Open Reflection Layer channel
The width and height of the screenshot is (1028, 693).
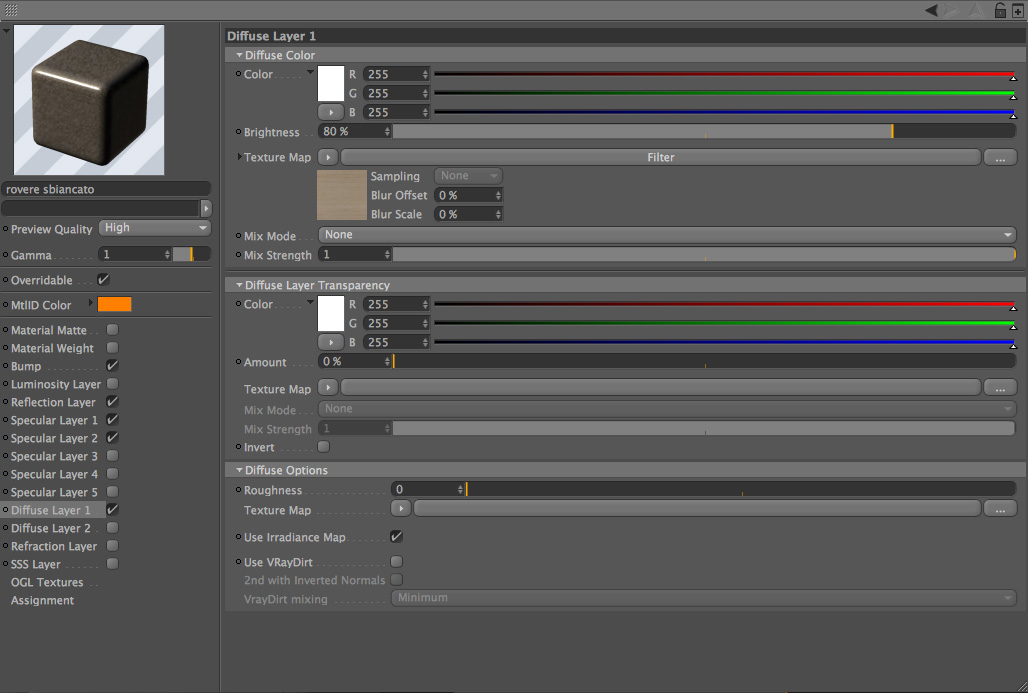tap(53, 402)
